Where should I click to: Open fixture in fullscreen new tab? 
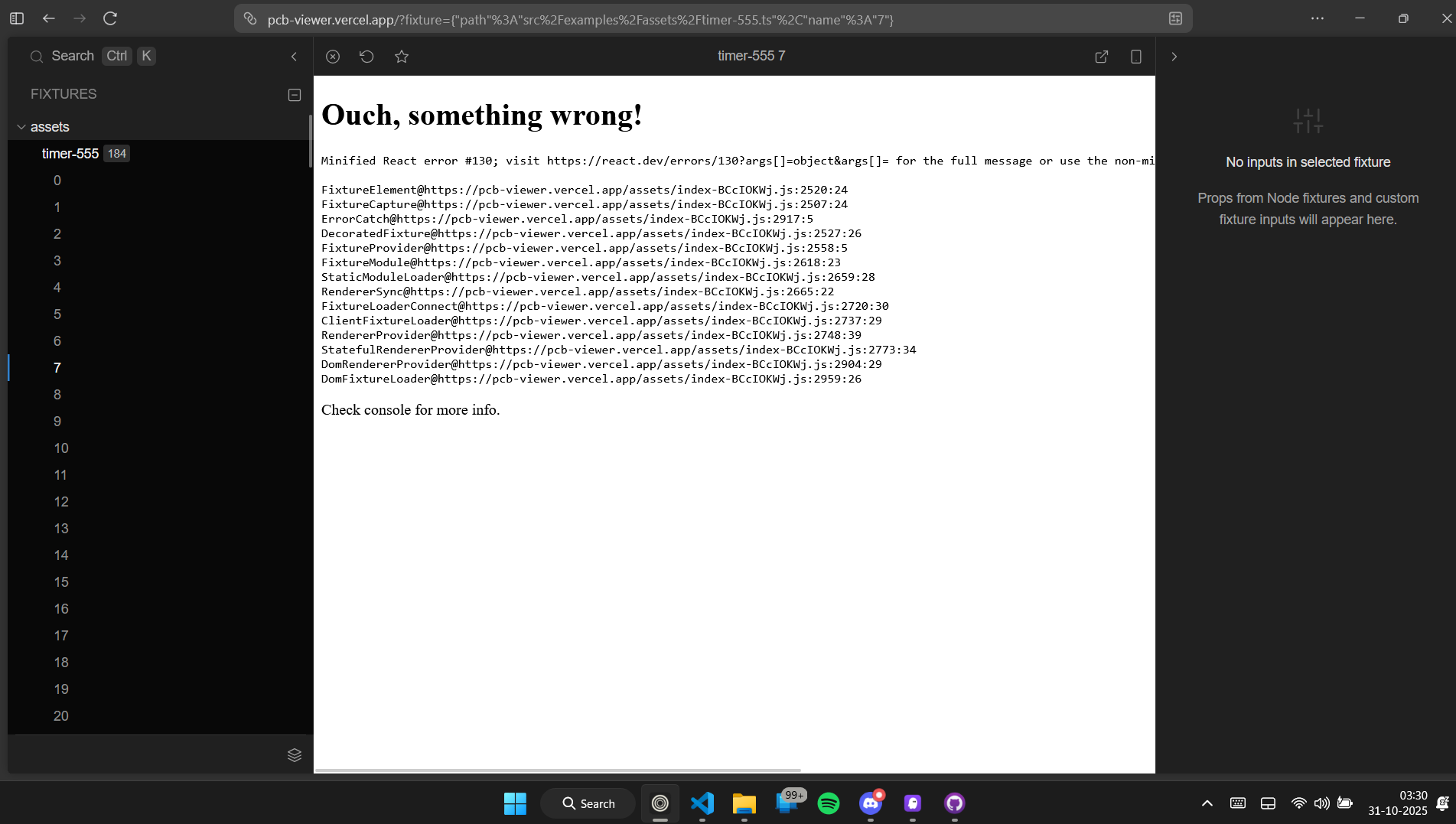click(1102, 57)
